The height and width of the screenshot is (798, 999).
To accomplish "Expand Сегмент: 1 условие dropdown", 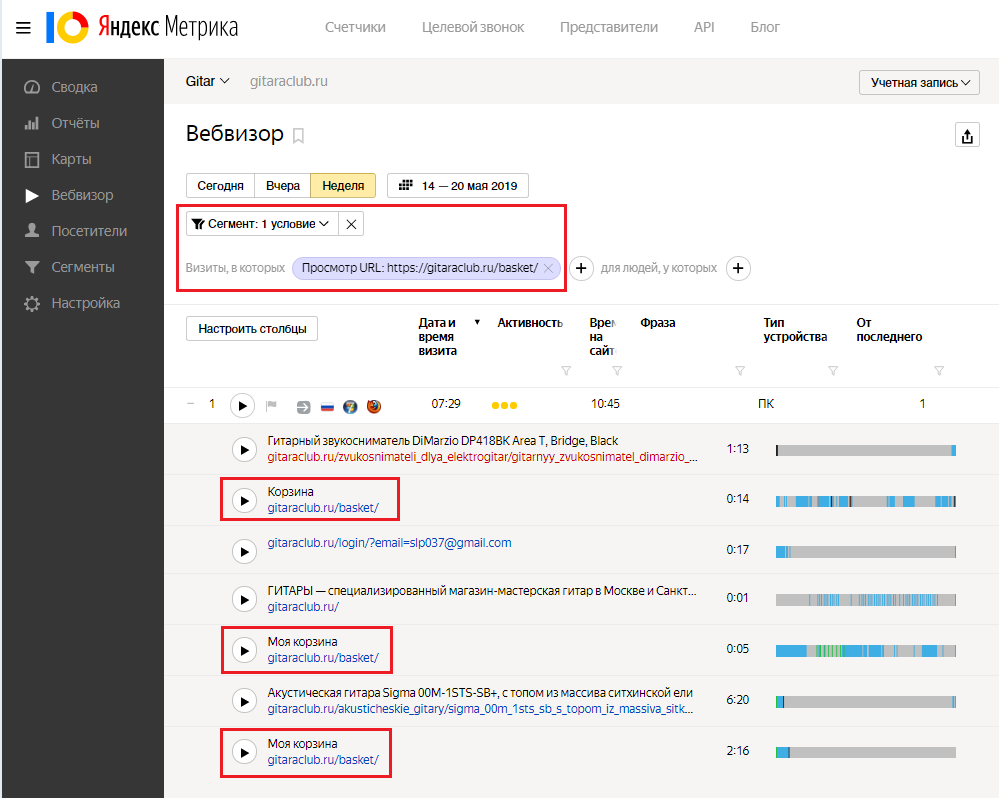I will 262,224.
